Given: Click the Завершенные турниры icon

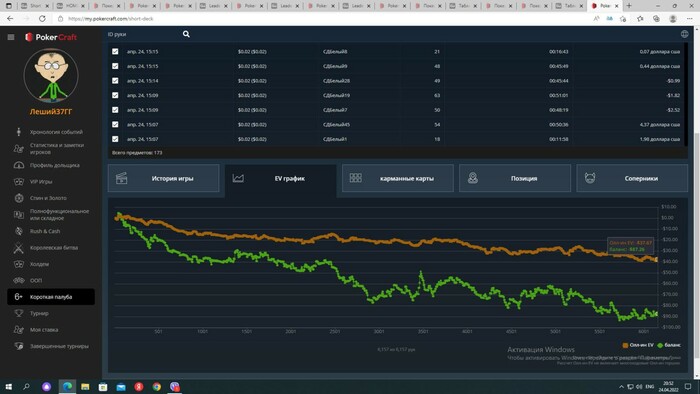Looking at the screenshot, I should click(x=18, y=346).
